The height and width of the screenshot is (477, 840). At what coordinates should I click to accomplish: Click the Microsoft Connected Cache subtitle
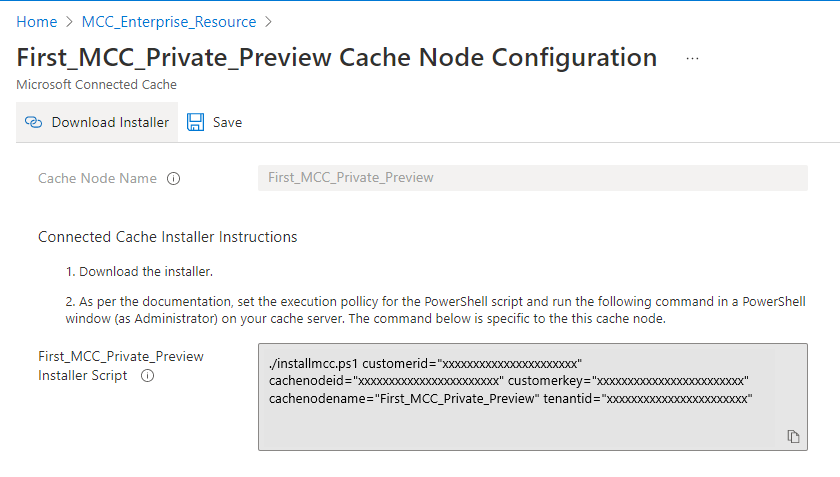tap(96, 86)
